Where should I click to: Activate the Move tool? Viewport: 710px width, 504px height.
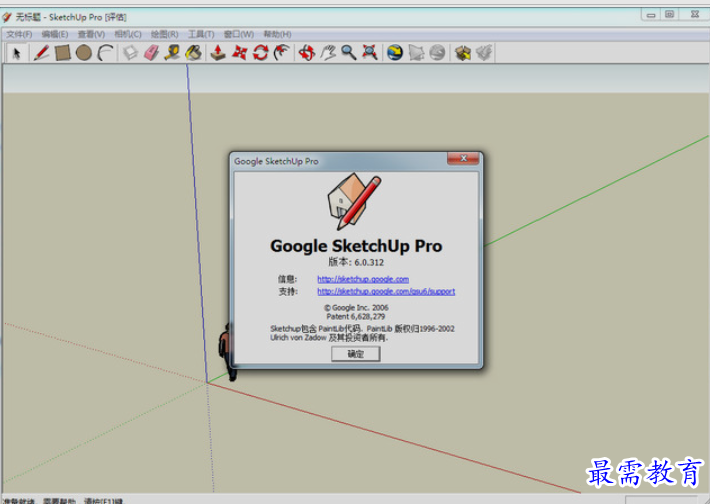pos(240,53)
